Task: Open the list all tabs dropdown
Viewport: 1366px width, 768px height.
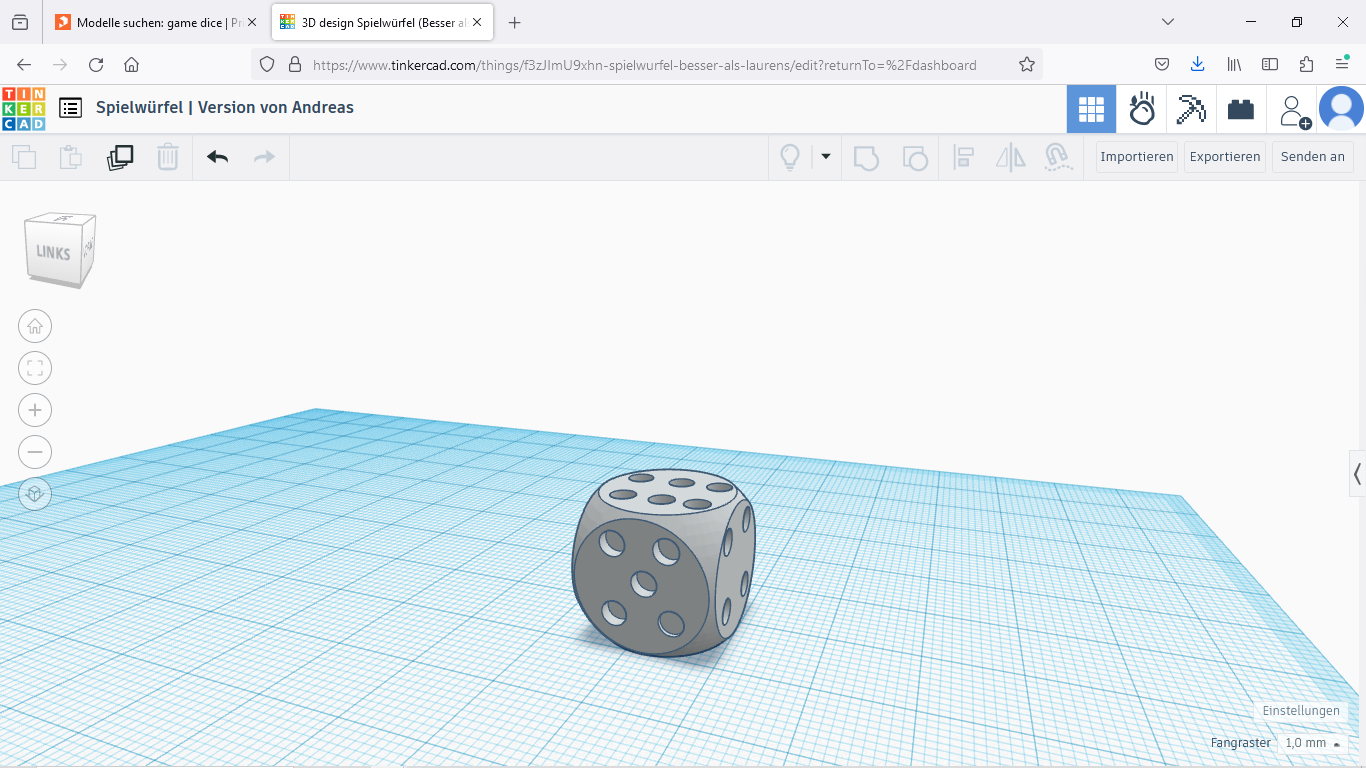Action: [1167, 22]
